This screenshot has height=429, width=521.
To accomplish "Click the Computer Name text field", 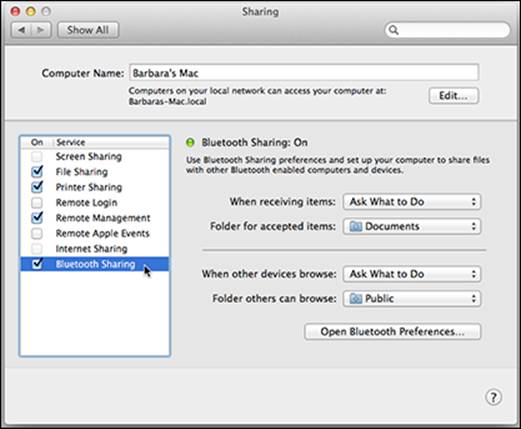I will 304,73.
